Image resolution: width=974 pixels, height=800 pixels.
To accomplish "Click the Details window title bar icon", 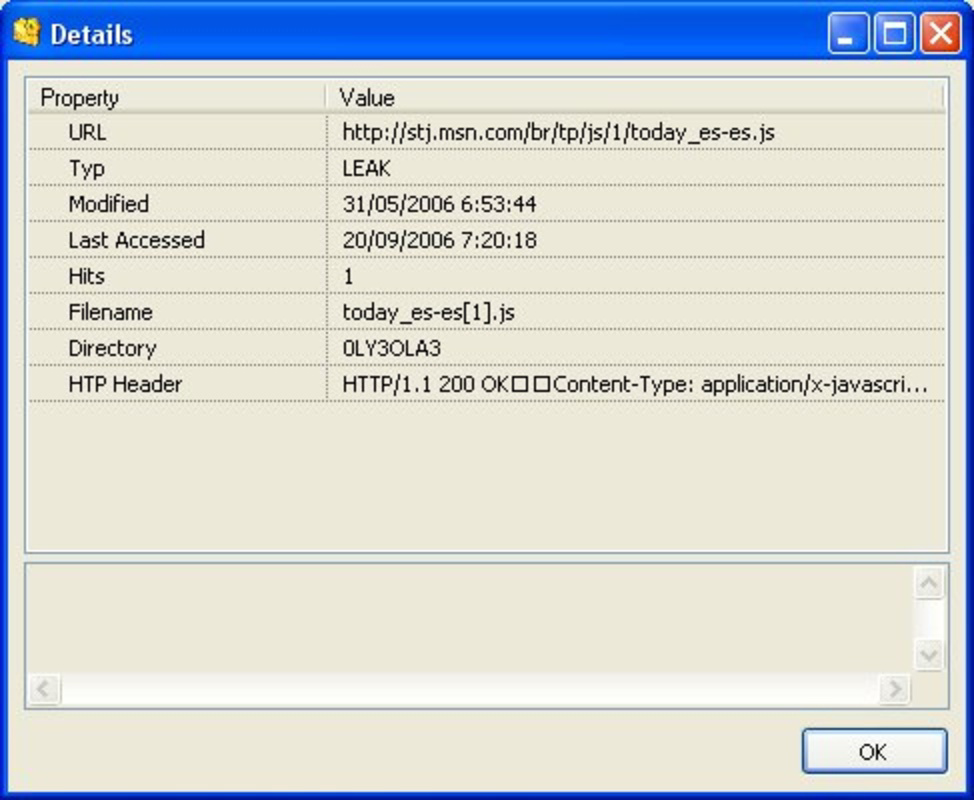I will [24, 32].
